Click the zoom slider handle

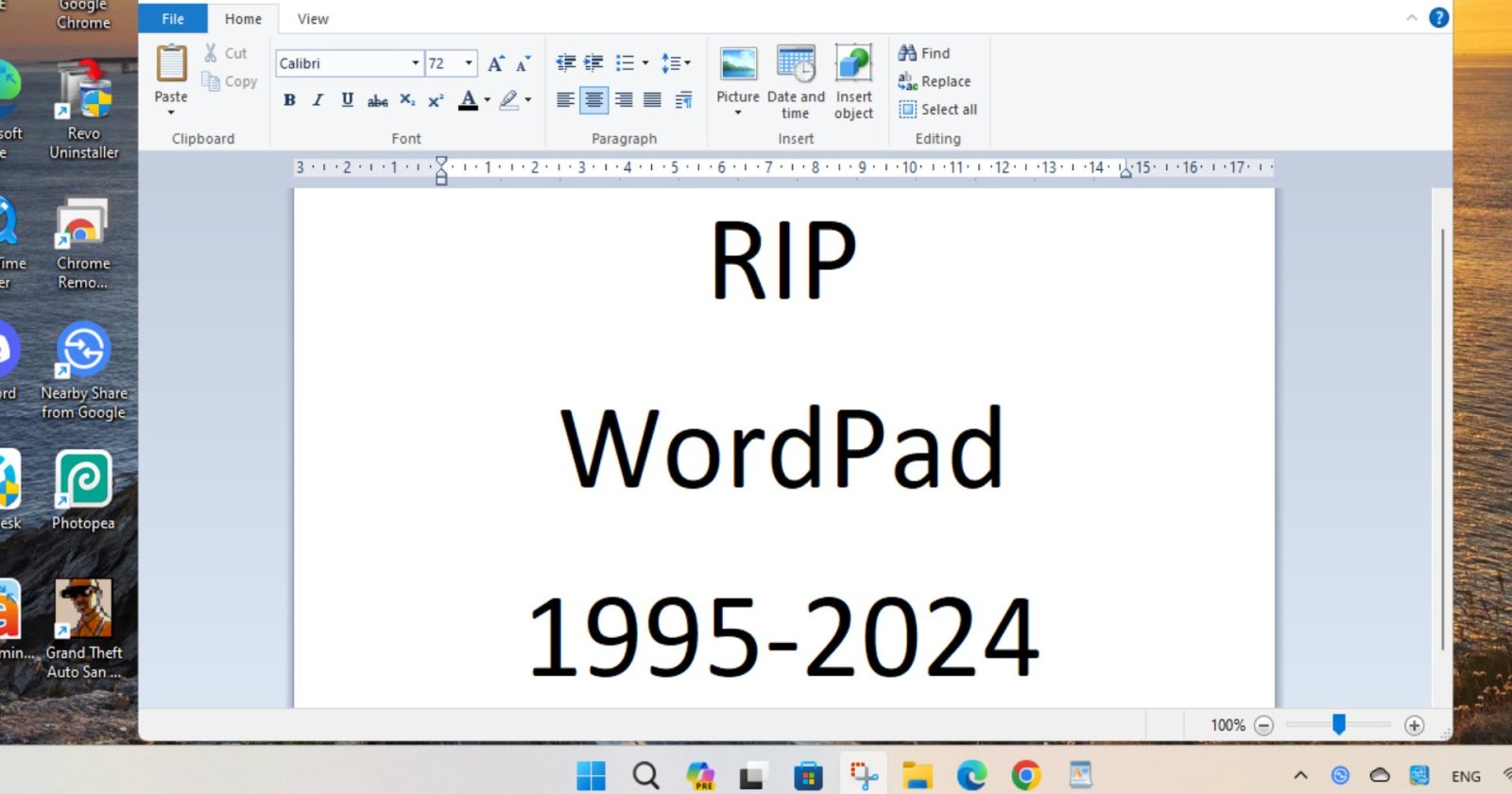tap(1338, 724)
